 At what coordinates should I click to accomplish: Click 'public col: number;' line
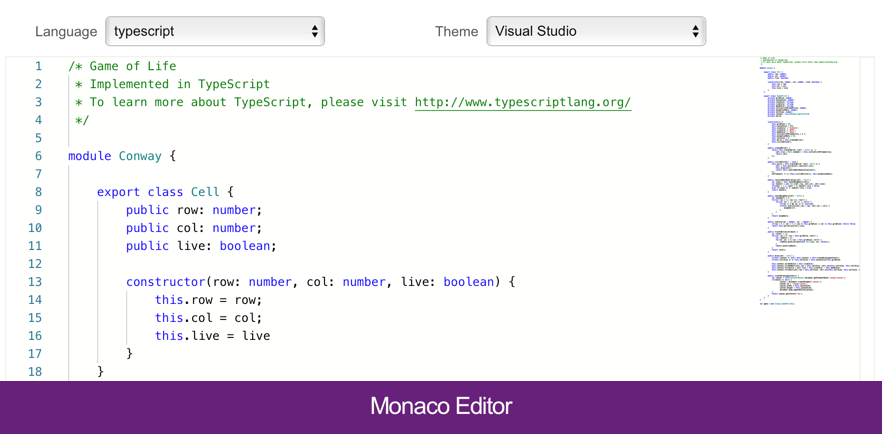pos(194,228)
